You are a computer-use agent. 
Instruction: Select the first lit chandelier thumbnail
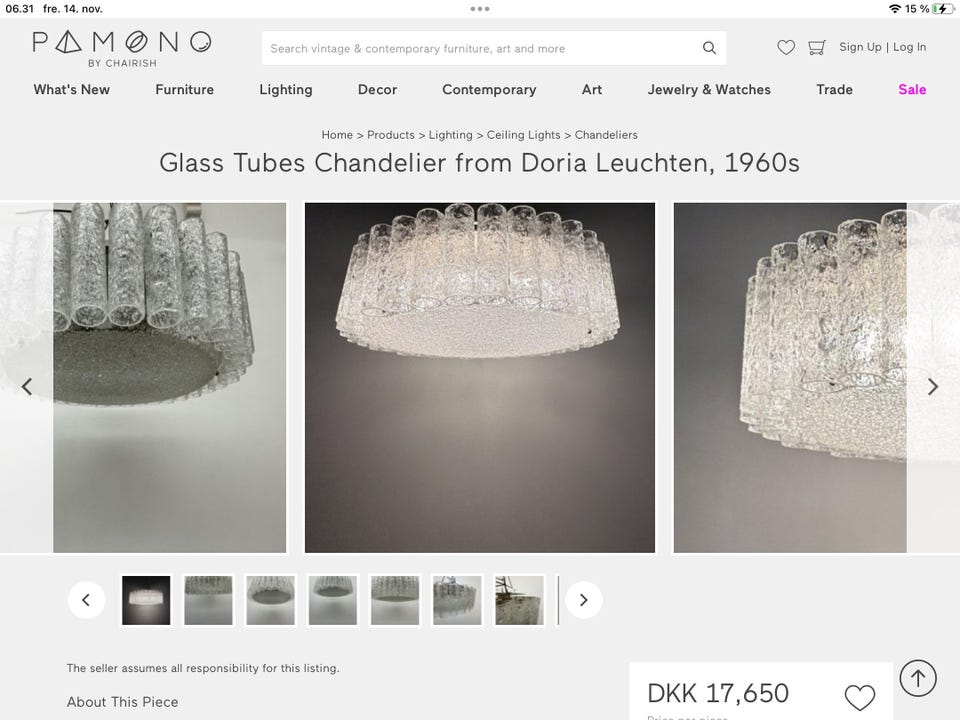[x=146, y=600]
